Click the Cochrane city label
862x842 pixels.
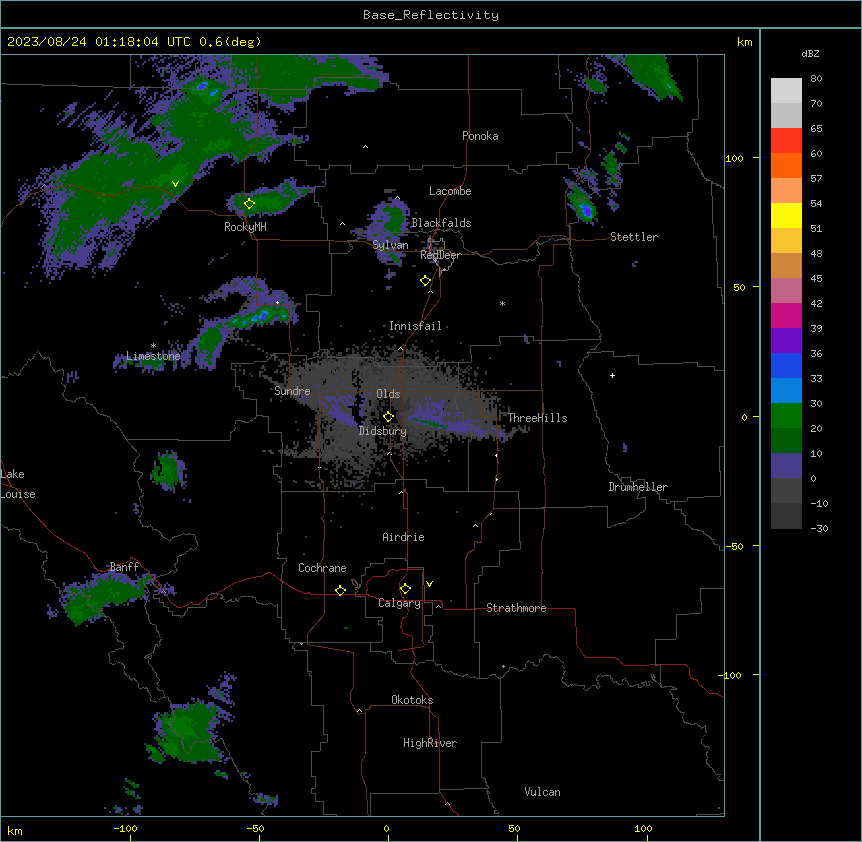click(x=322, y=568)
